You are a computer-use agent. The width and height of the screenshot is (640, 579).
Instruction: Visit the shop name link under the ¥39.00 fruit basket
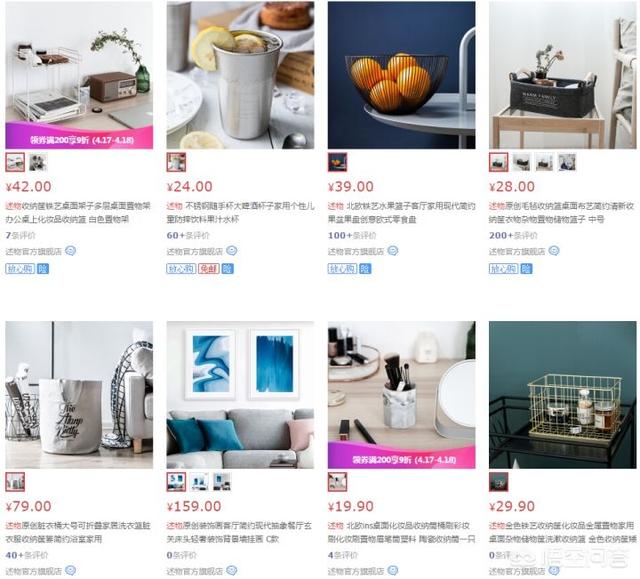(356, 251)
